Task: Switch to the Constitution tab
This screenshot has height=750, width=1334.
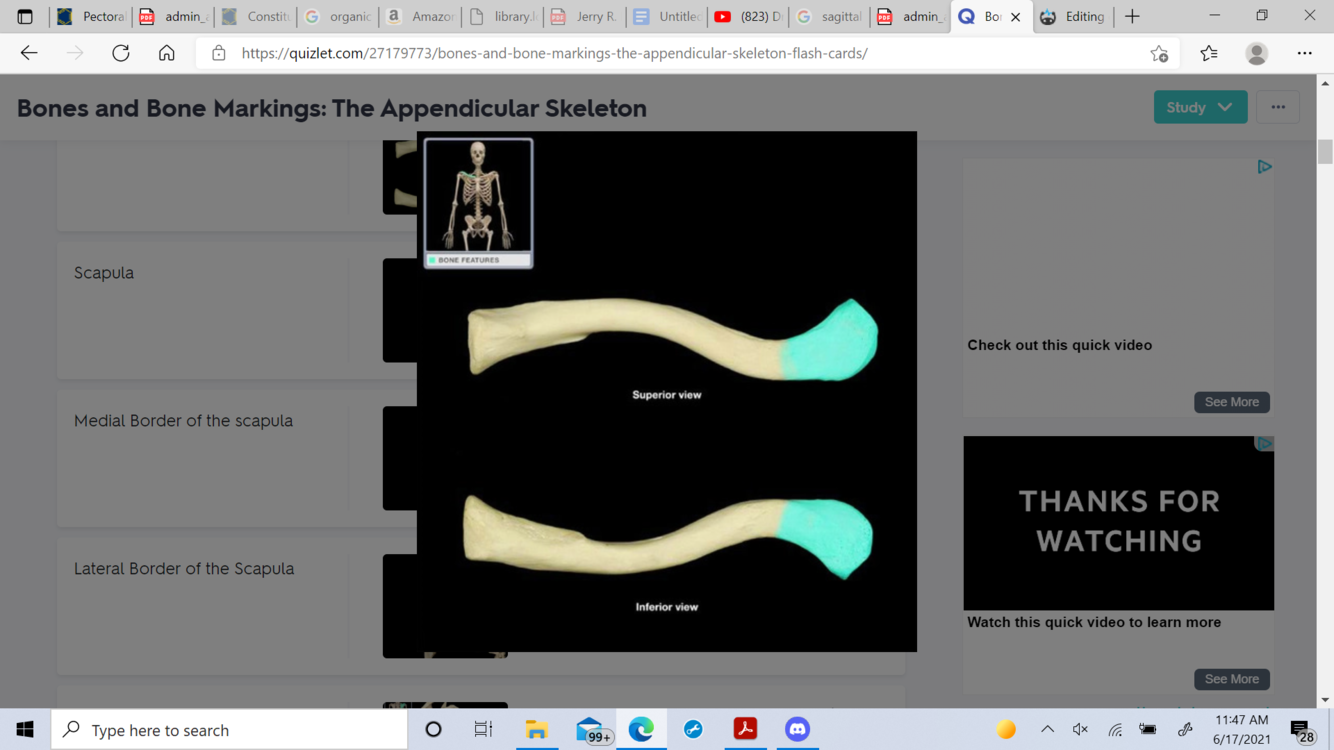Action: pyautogui.click(x=256, y=16)
